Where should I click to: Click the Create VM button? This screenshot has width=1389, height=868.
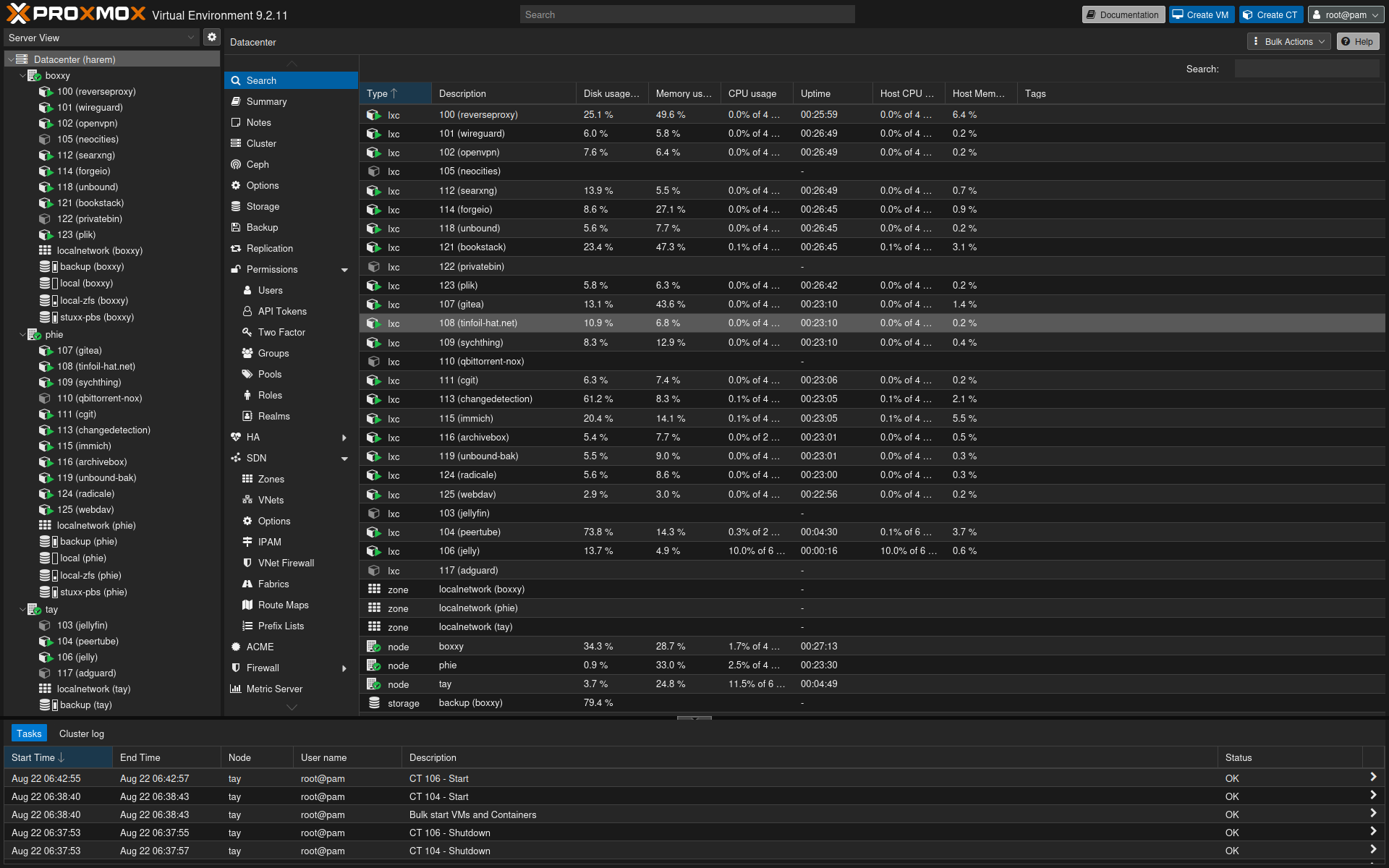point(1202,14)
